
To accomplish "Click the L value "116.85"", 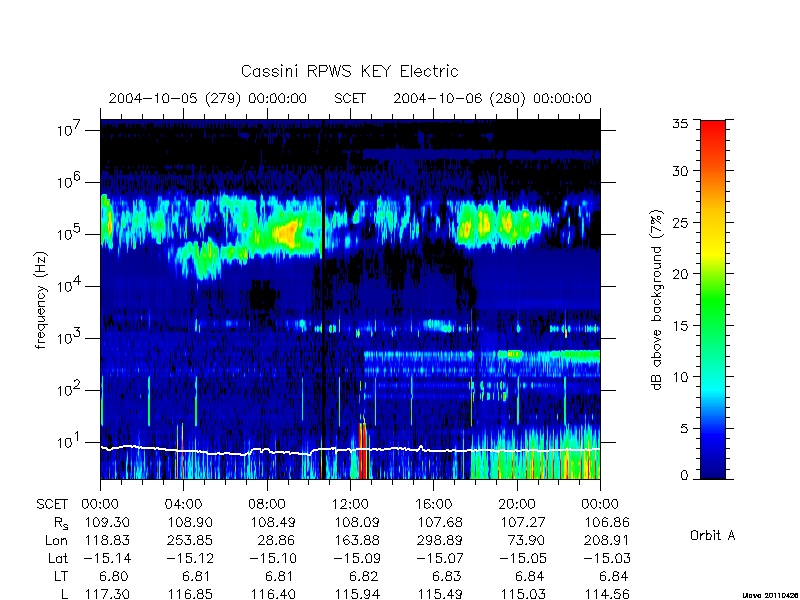I will click(x=190, y=594).
